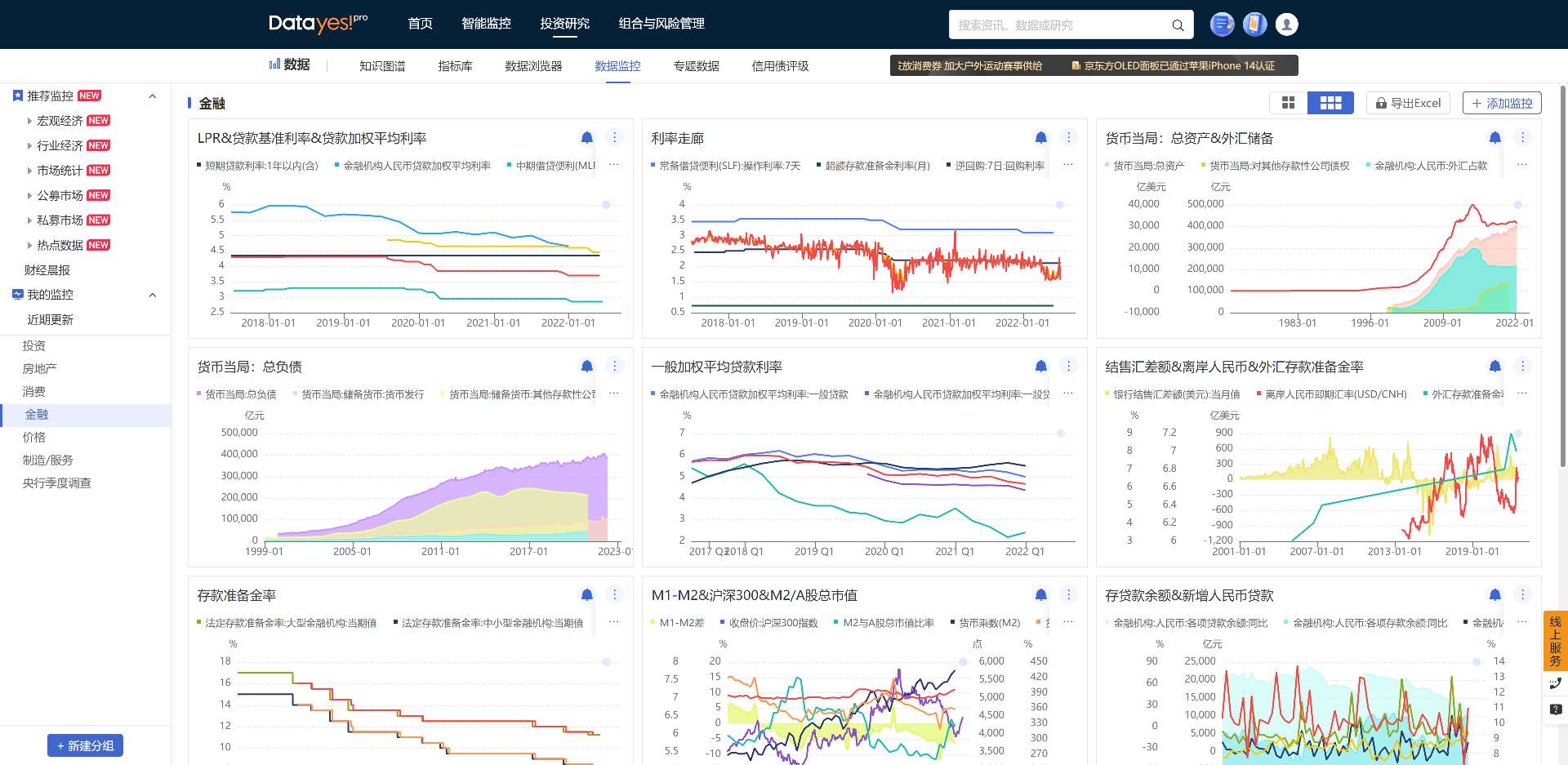Open the help question icon at right edge
The image size is (1568, 765).
(1555, 709)
